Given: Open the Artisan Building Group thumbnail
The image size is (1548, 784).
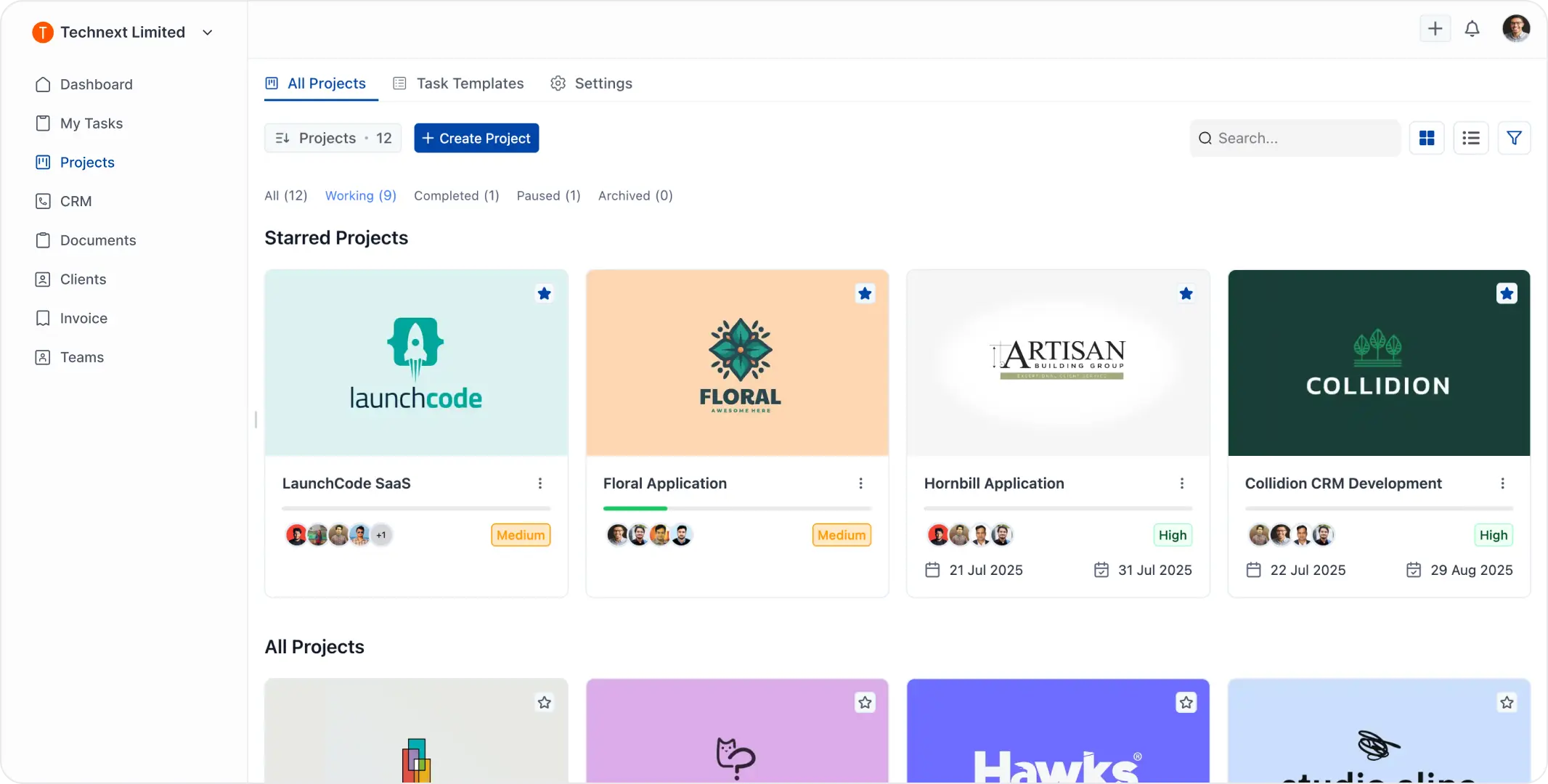Looking at the screenshot, I should point(1058,363).
